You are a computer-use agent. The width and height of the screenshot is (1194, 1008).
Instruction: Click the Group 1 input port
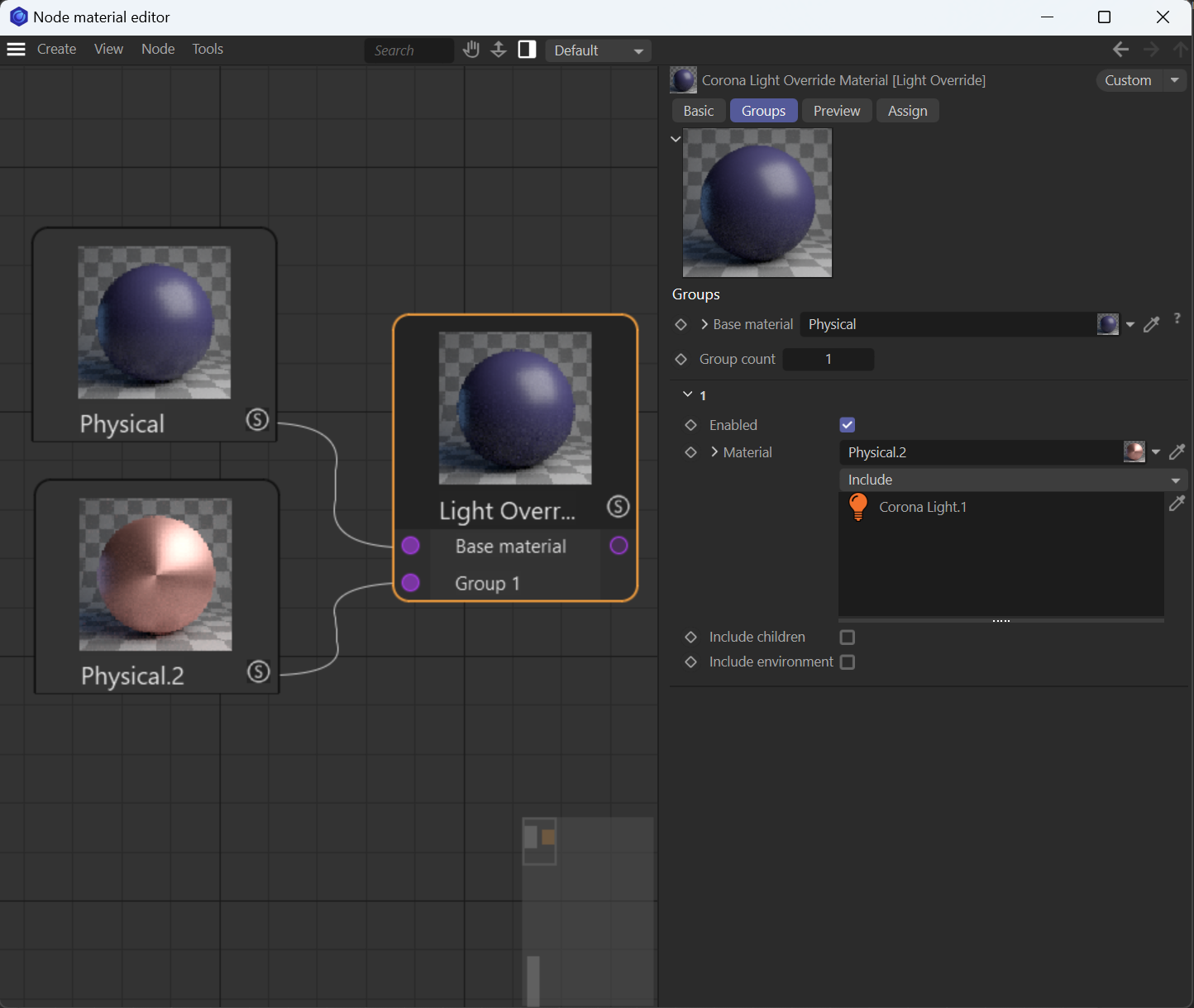pos(410,583)
